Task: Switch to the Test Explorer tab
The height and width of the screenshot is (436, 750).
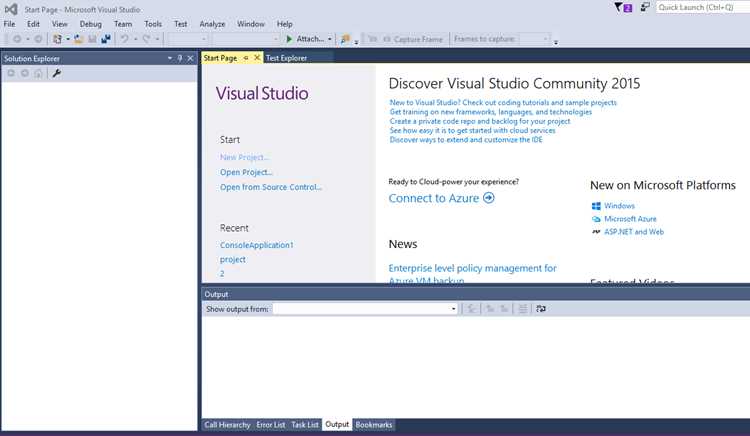Action: [286, 58]
